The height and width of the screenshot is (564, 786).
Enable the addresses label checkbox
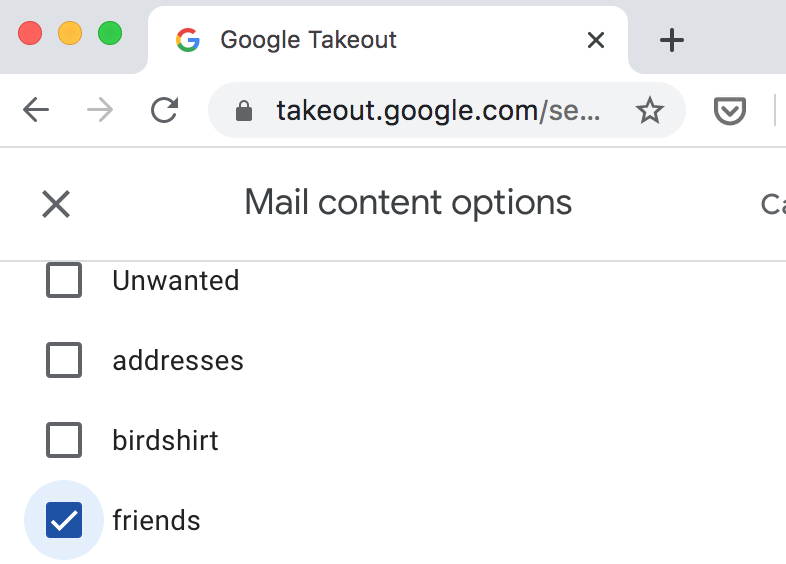click(x=64, y=360)
